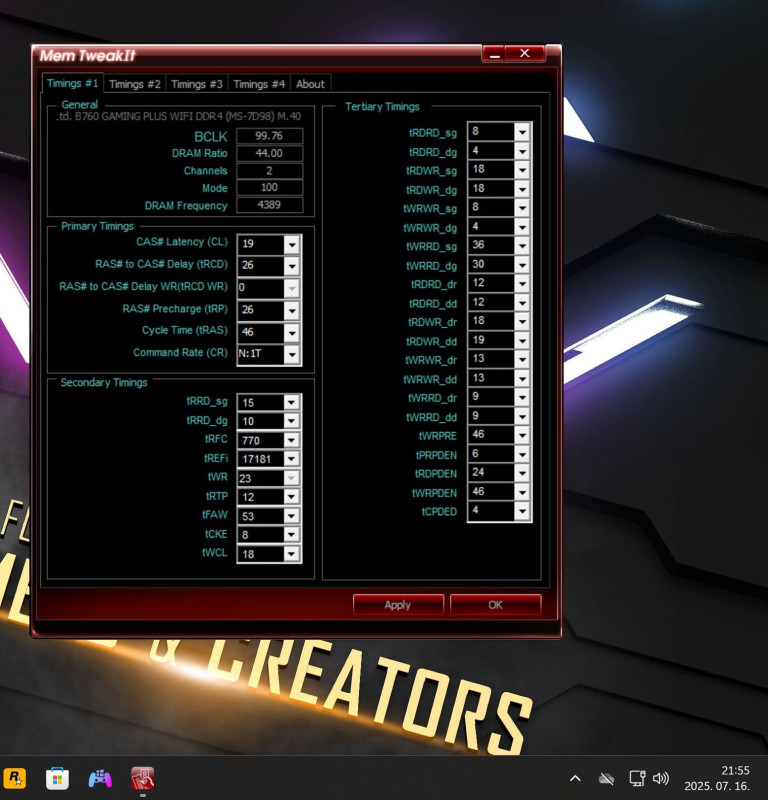
Task: Click DRAM Frequency field 4389
Action: tap(269, 205)
